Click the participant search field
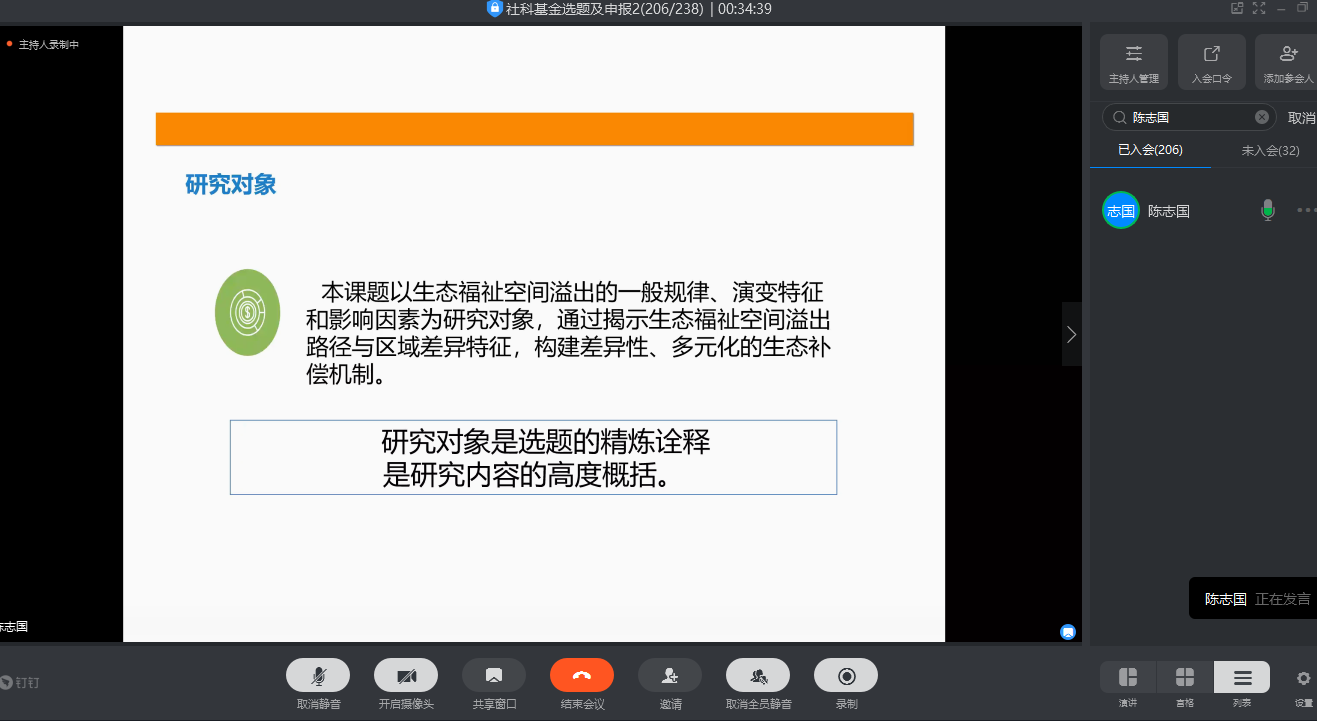 pyautogui.click(x=1189, y=117)
